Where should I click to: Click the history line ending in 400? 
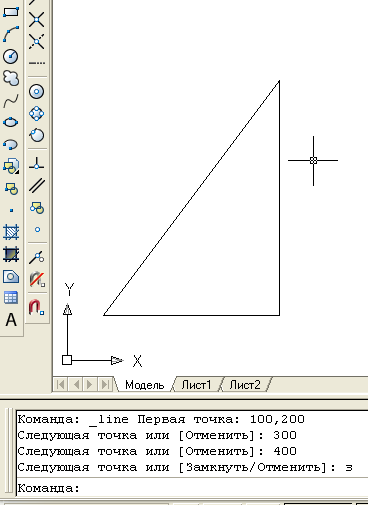click(157, 451)
